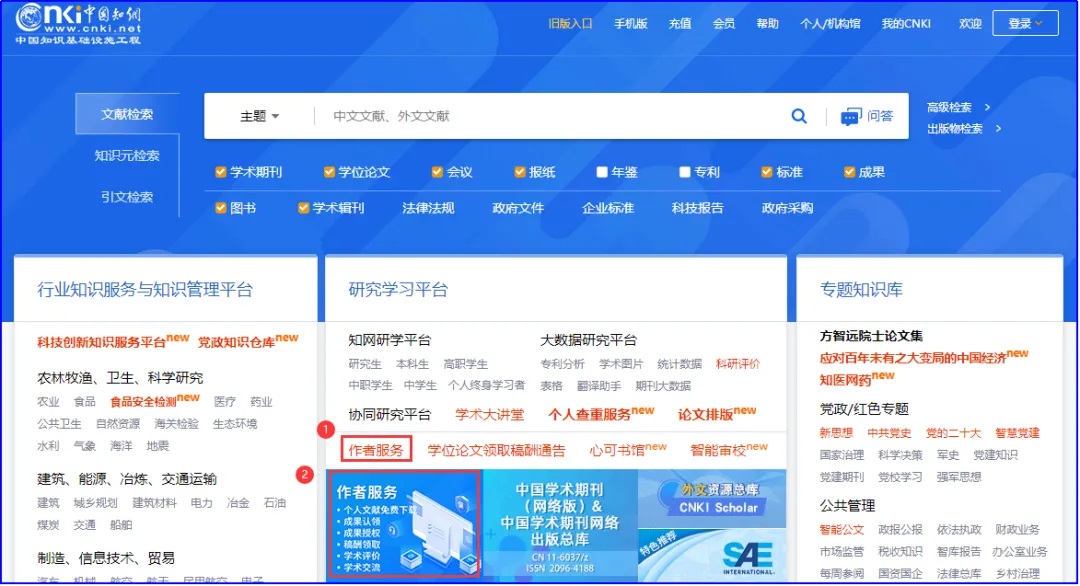The width and height of the screenshot is (1080, 586).
Task: Select the 文献检索 tab
Action: (x=127, y=114)
